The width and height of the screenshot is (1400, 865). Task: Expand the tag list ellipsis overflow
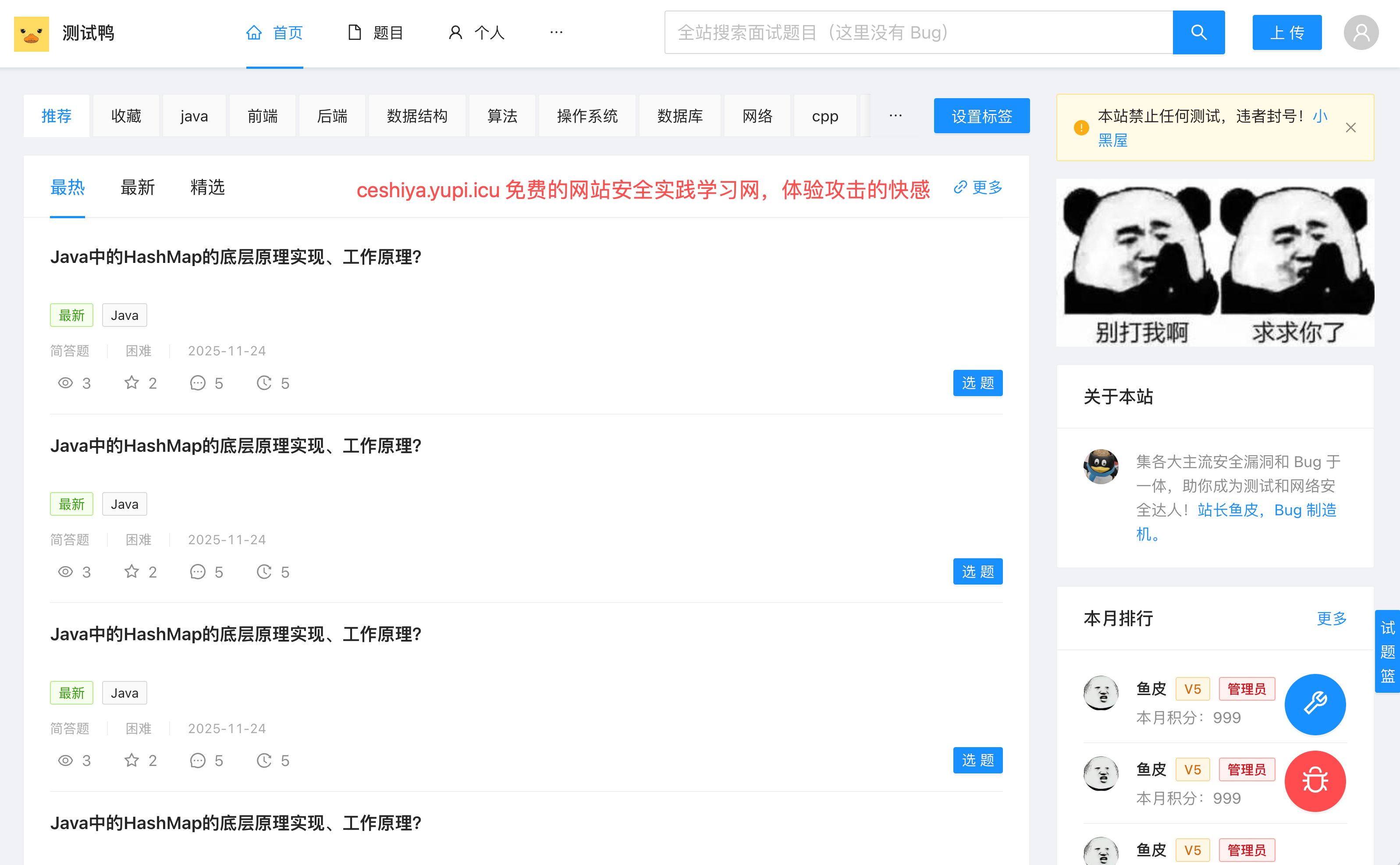click(x=895, y=116)
